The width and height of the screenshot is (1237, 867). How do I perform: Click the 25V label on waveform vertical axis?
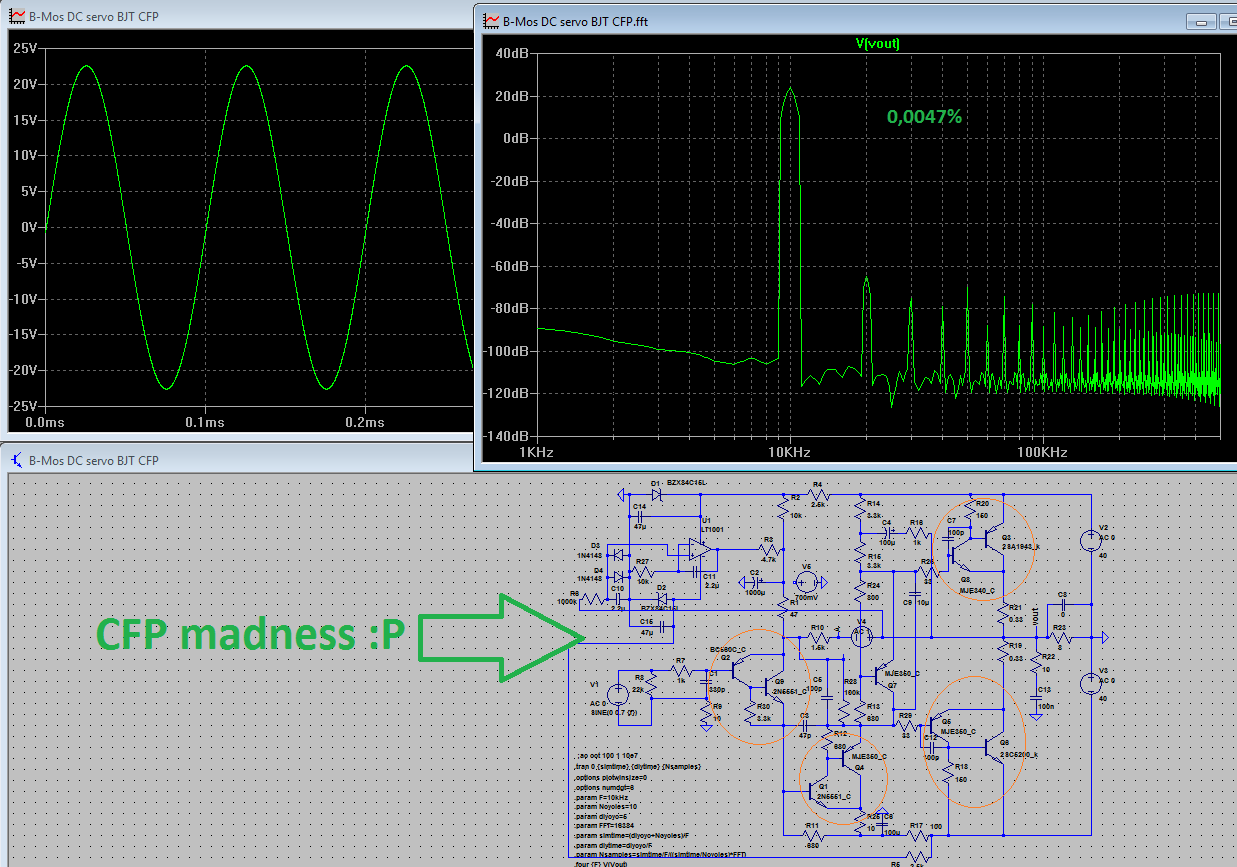25,47
